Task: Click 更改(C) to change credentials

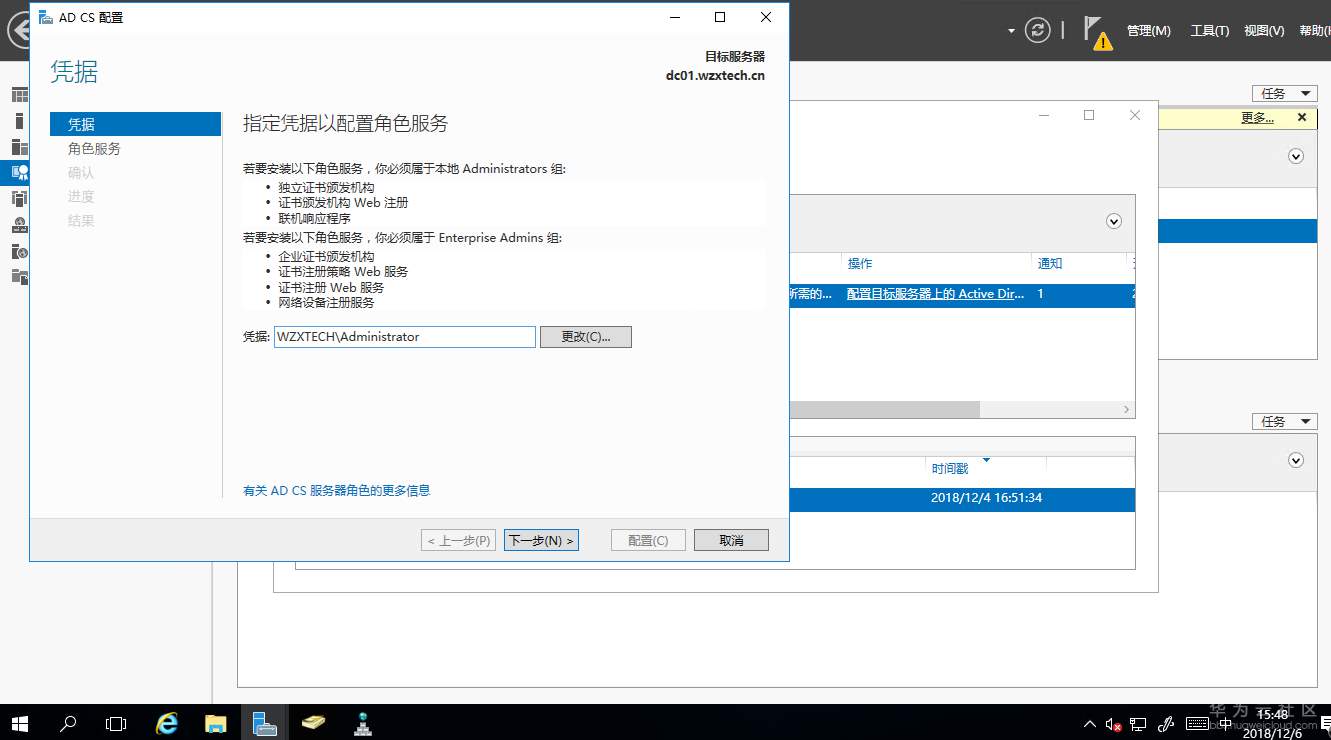Action: [x=585, y=336]
